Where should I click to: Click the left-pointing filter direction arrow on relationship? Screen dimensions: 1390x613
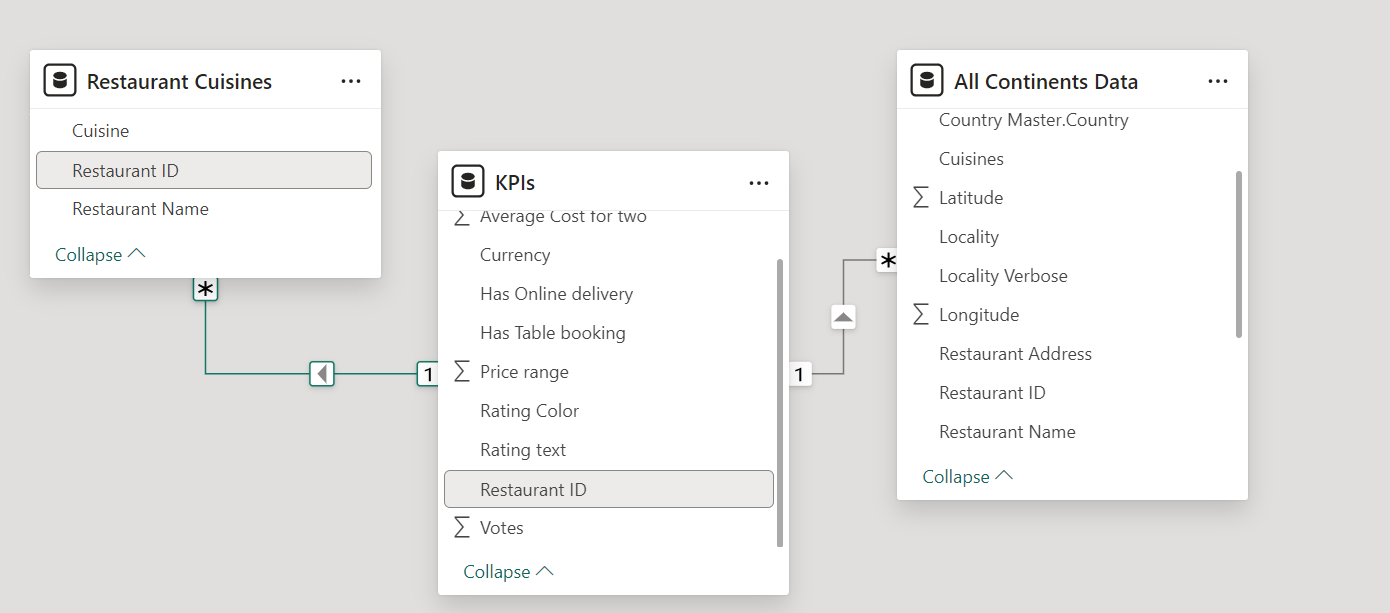321,374
